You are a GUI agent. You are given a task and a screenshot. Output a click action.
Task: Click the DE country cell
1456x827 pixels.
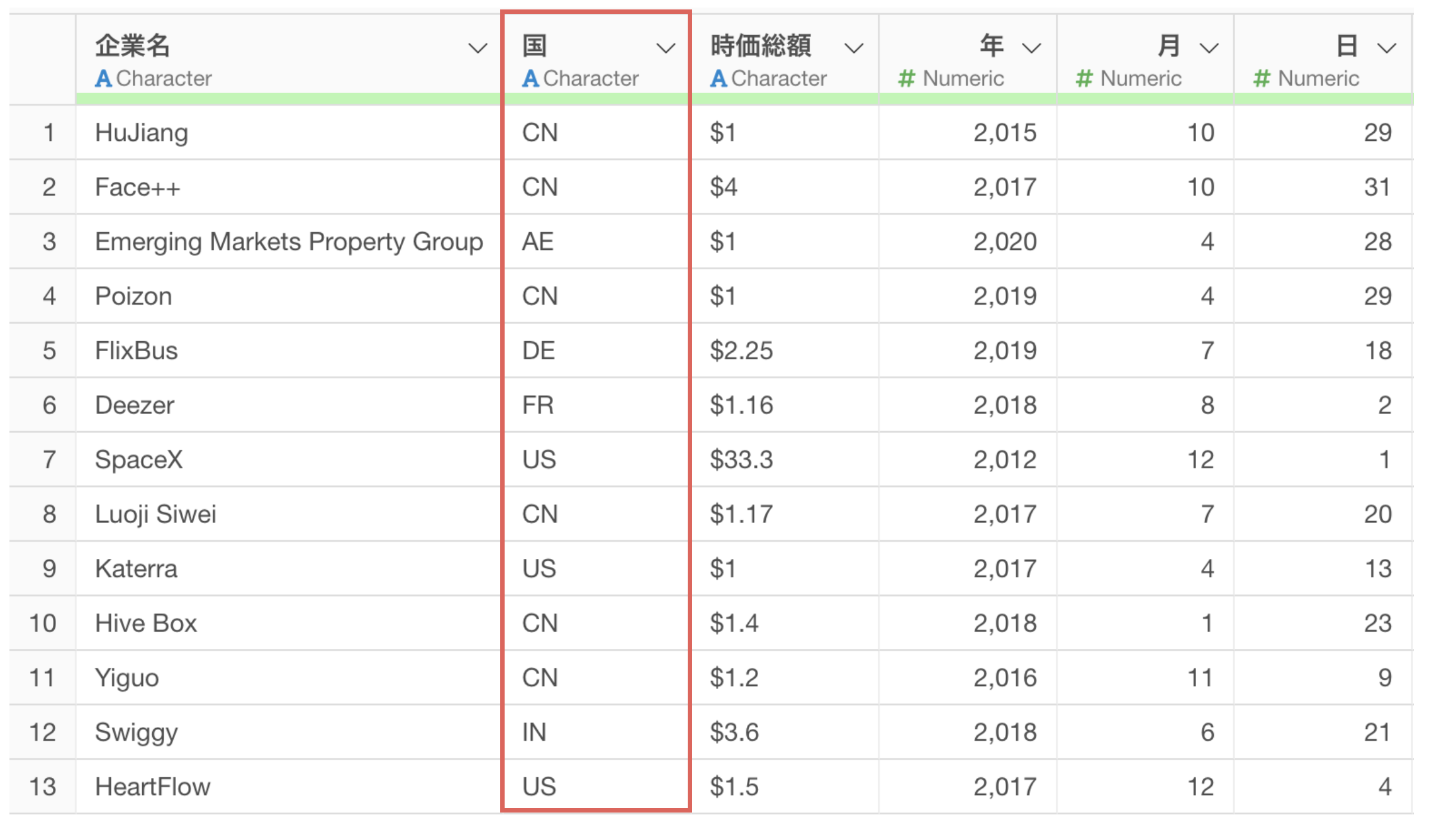click(596, 351)
